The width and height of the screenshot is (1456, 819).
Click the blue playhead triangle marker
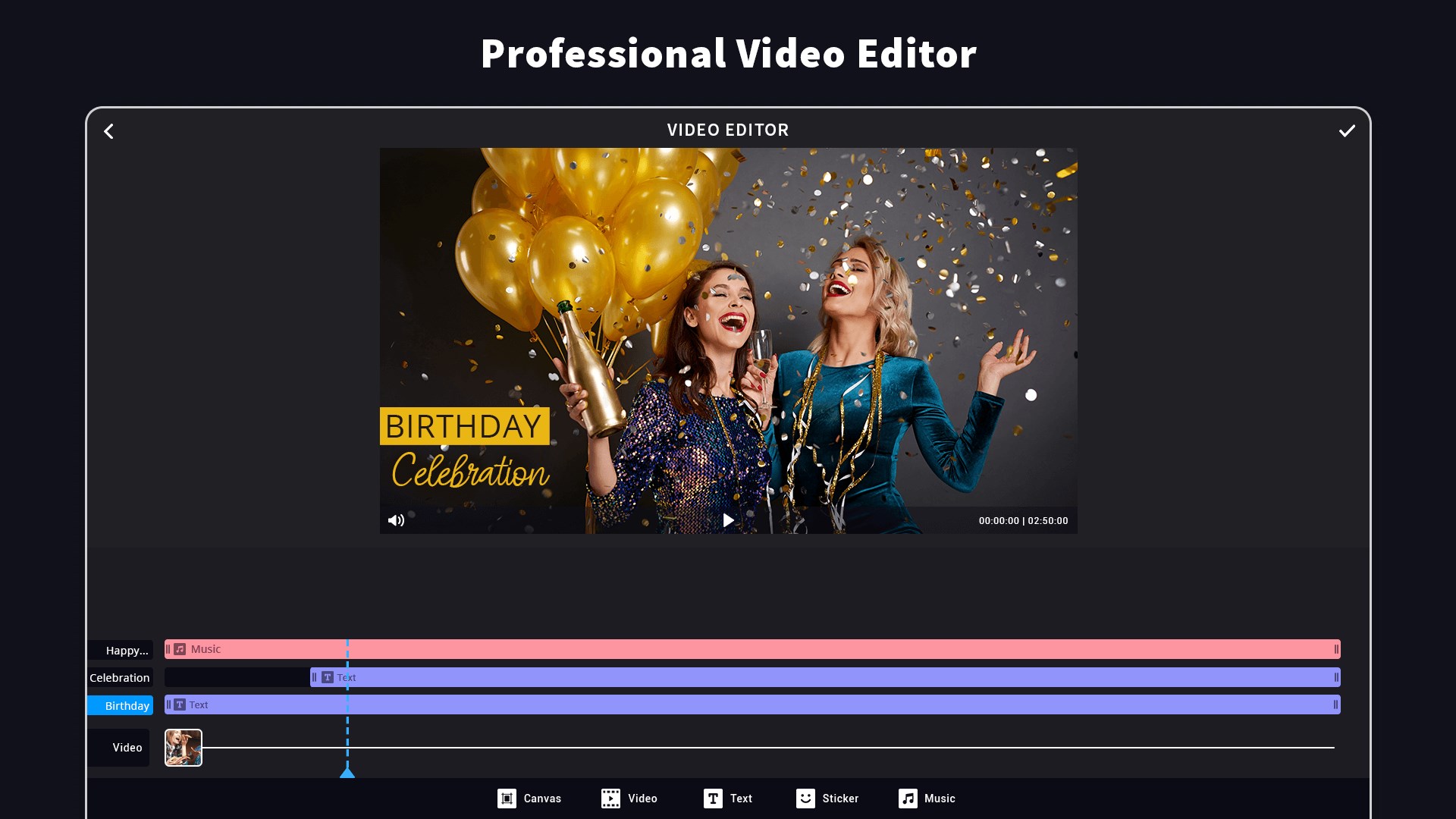click(x=347, y=772)
